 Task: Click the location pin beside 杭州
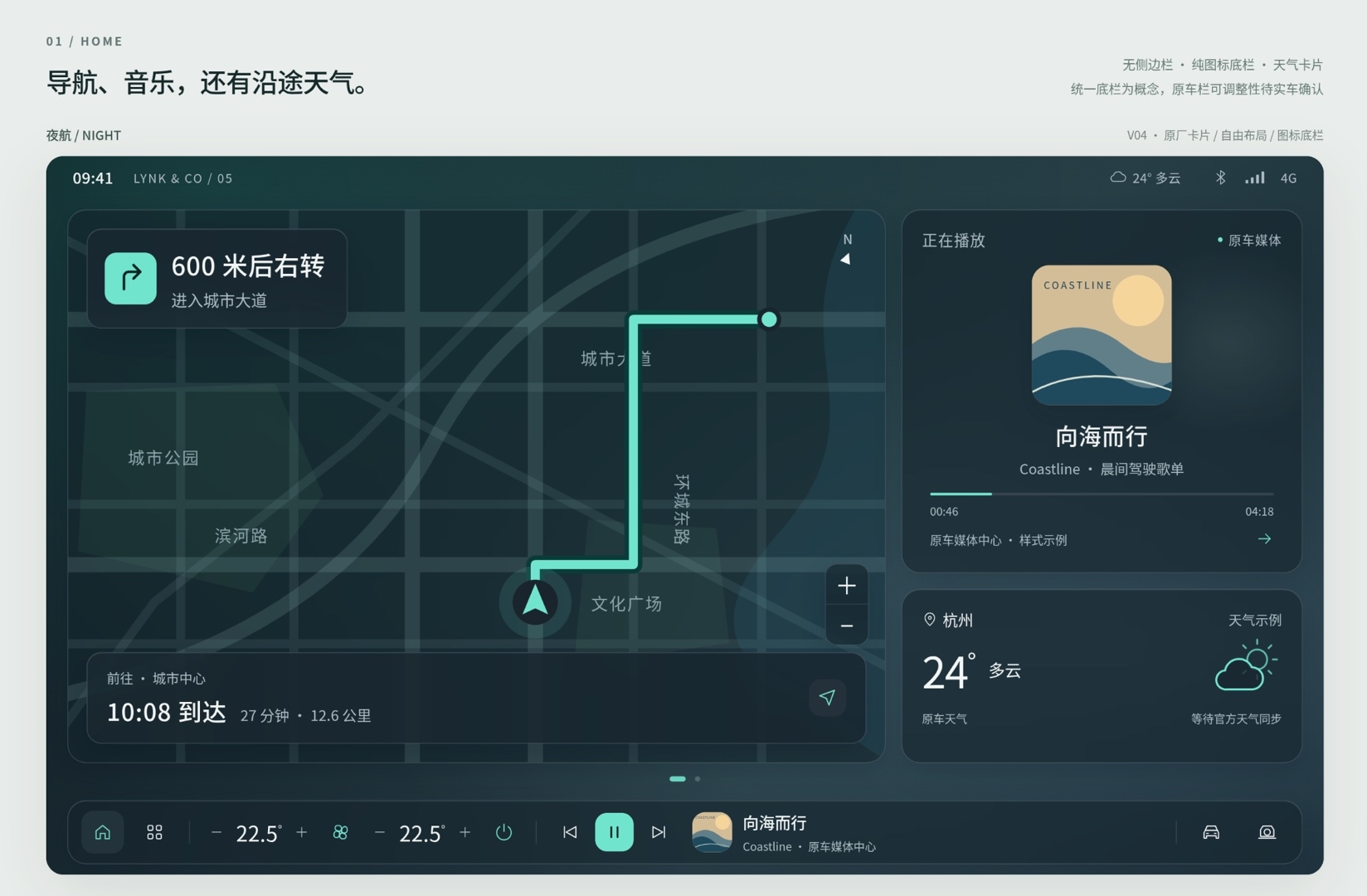(930, 620)
